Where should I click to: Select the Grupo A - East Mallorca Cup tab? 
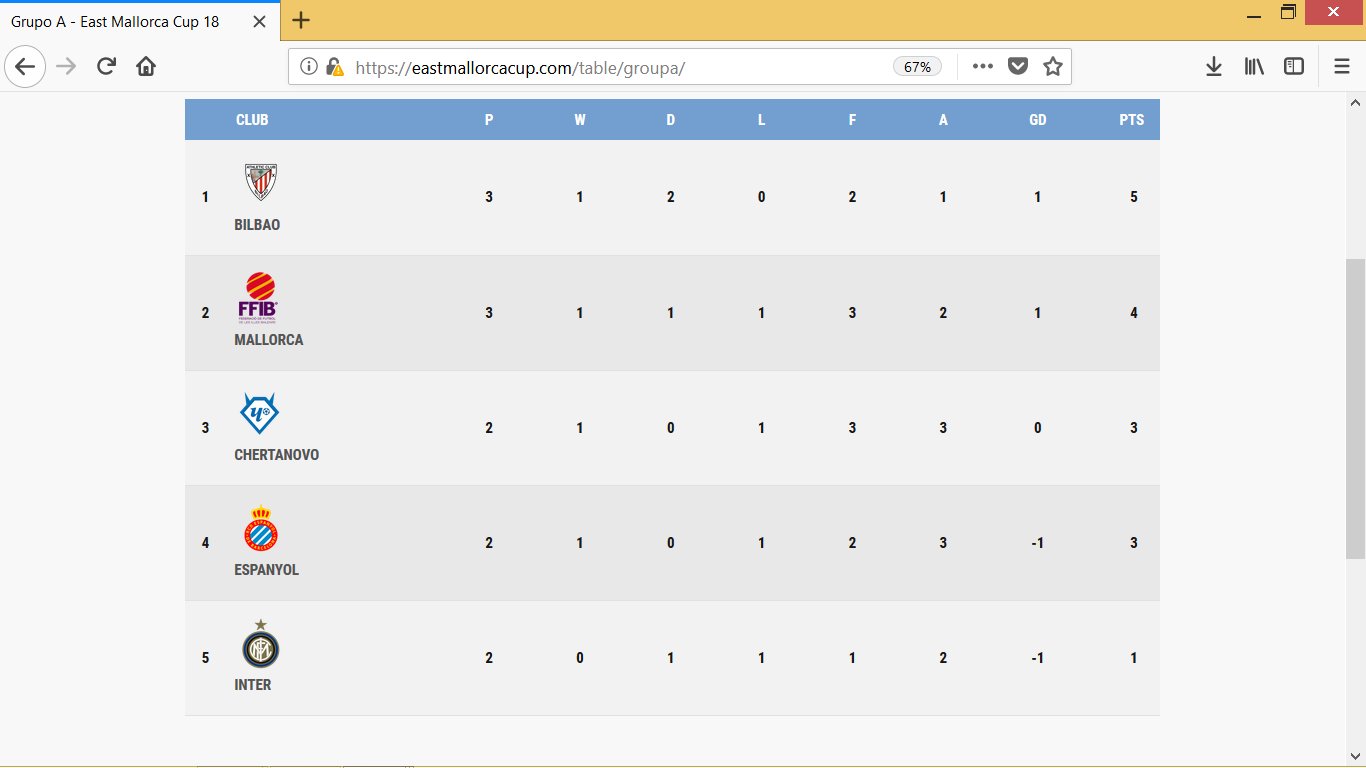coord(138,20)
